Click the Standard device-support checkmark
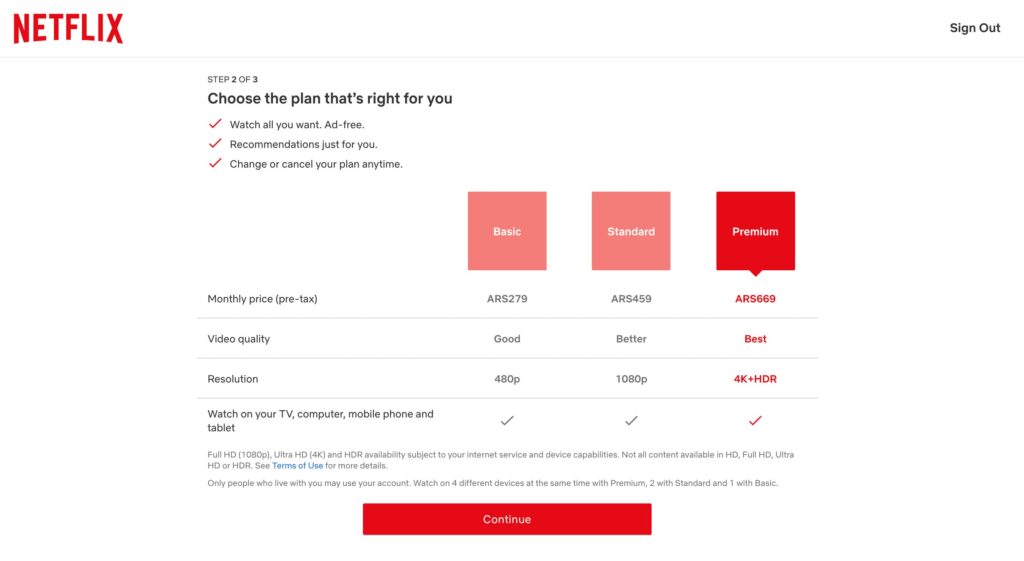1024x561 pixels. coord(631,421)
